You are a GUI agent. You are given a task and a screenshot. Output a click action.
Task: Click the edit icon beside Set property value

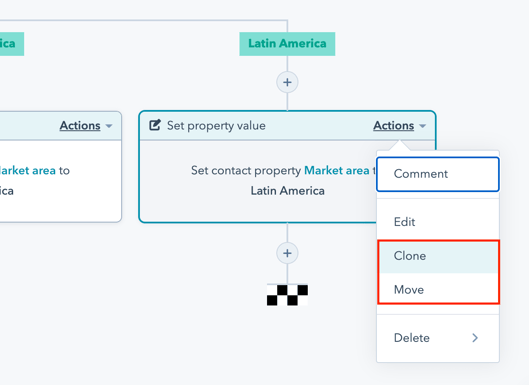tap(155, 125)
